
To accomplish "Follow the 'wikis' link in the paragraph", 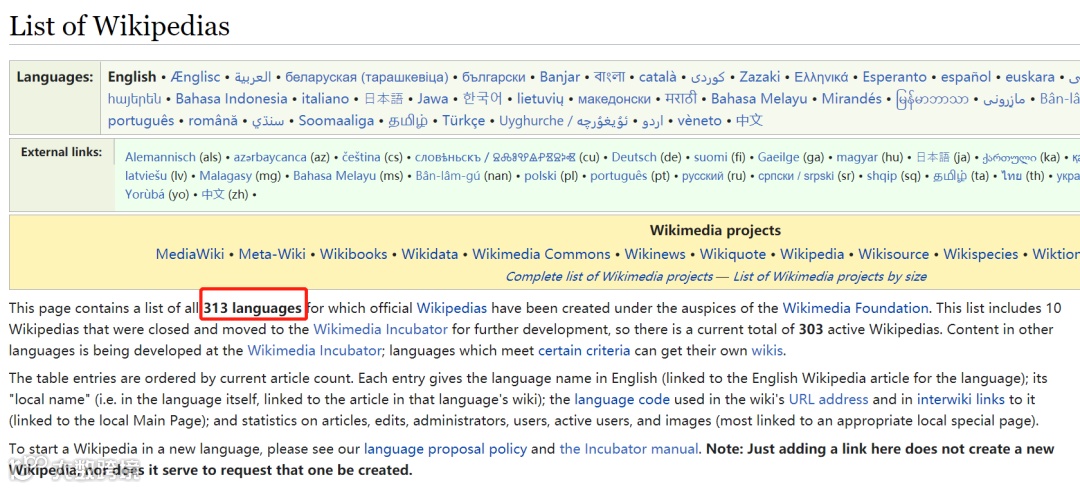I will (766, 351).
